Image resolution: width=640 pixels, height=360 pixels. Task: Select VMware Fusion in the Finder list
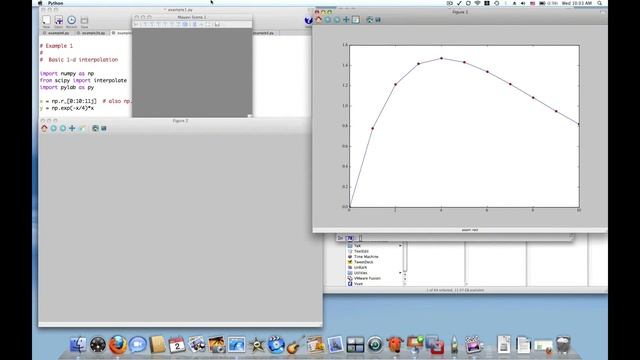coord(367,278)
